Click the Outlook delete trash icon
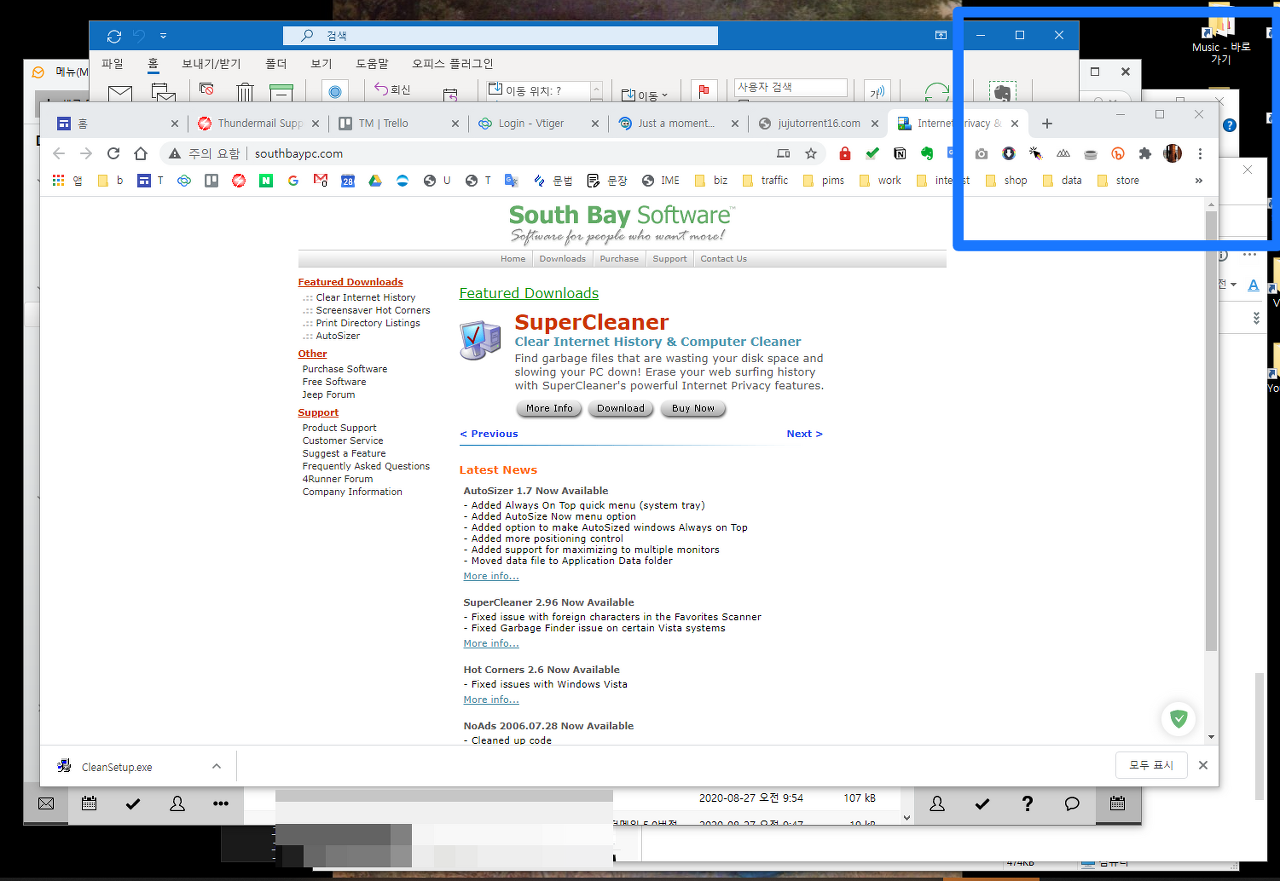Image resolution: width=1280 pixels, height=881 pixels. pos(245,93)
